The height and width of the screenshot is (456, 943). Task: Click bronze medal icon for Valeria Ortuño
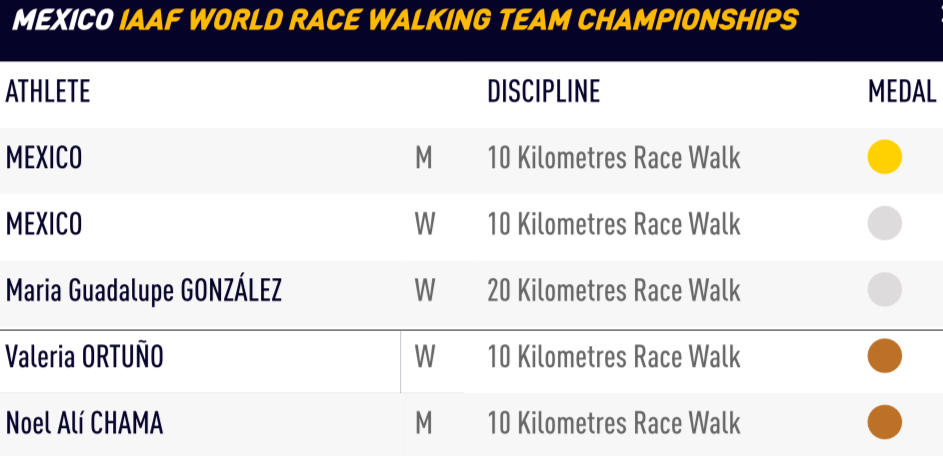click(884, 356)
